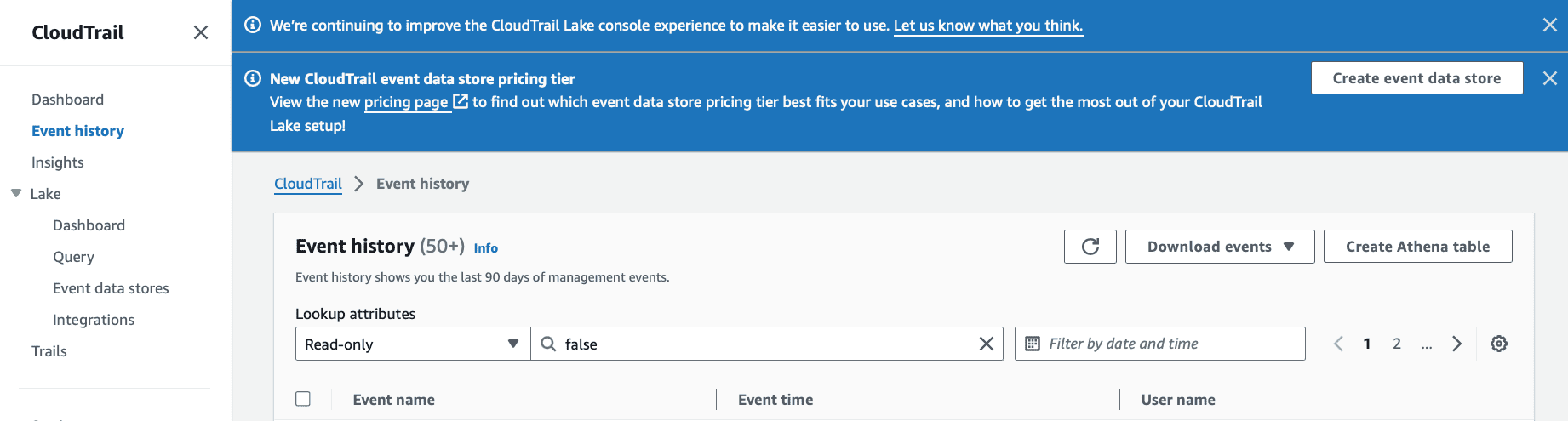Close the CloudTrail navigation sidebar
The image size is (1568, 421).
(x=201, y=32)
